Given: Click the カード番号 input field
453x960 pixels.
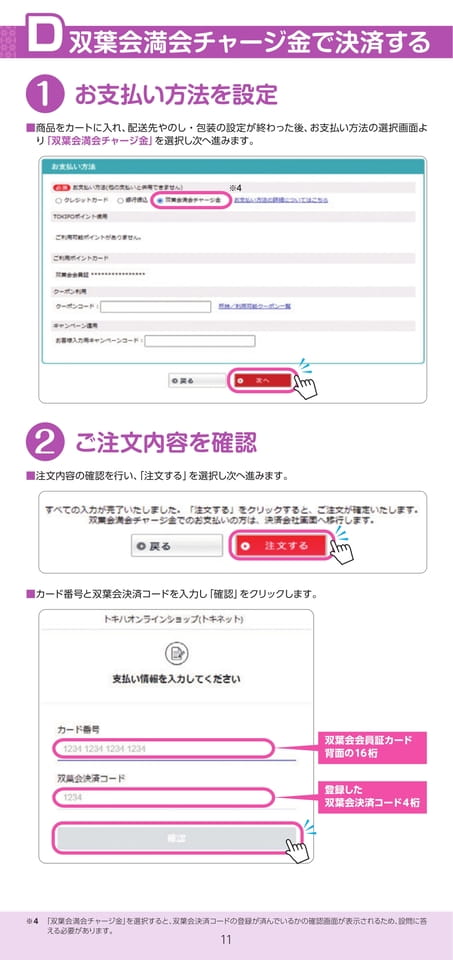Looking at the screenshot, I should (x=163, y=749).
